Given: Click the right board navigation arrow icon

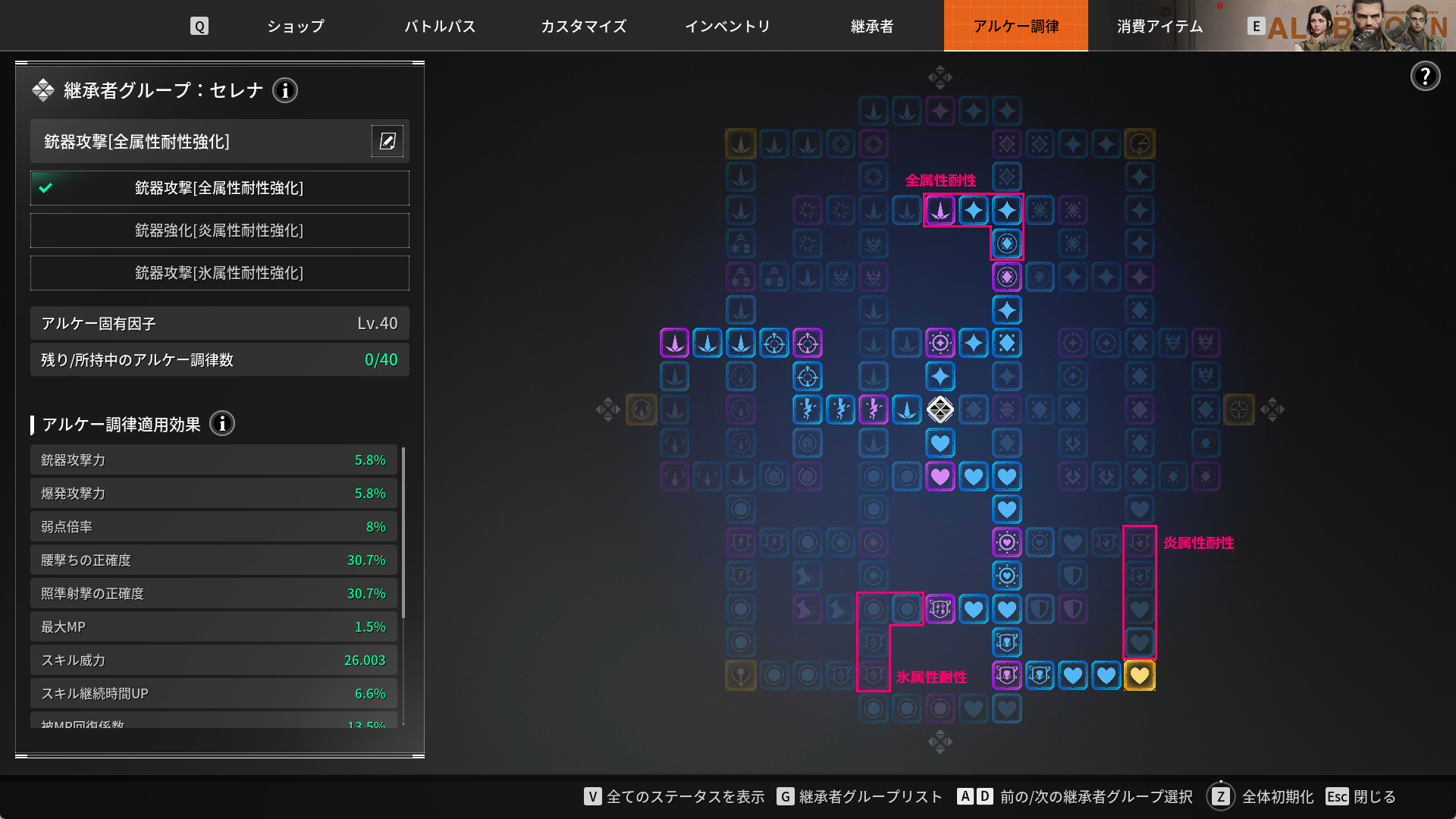Looking at the screenshot, I should click(x=1272, y=409).
